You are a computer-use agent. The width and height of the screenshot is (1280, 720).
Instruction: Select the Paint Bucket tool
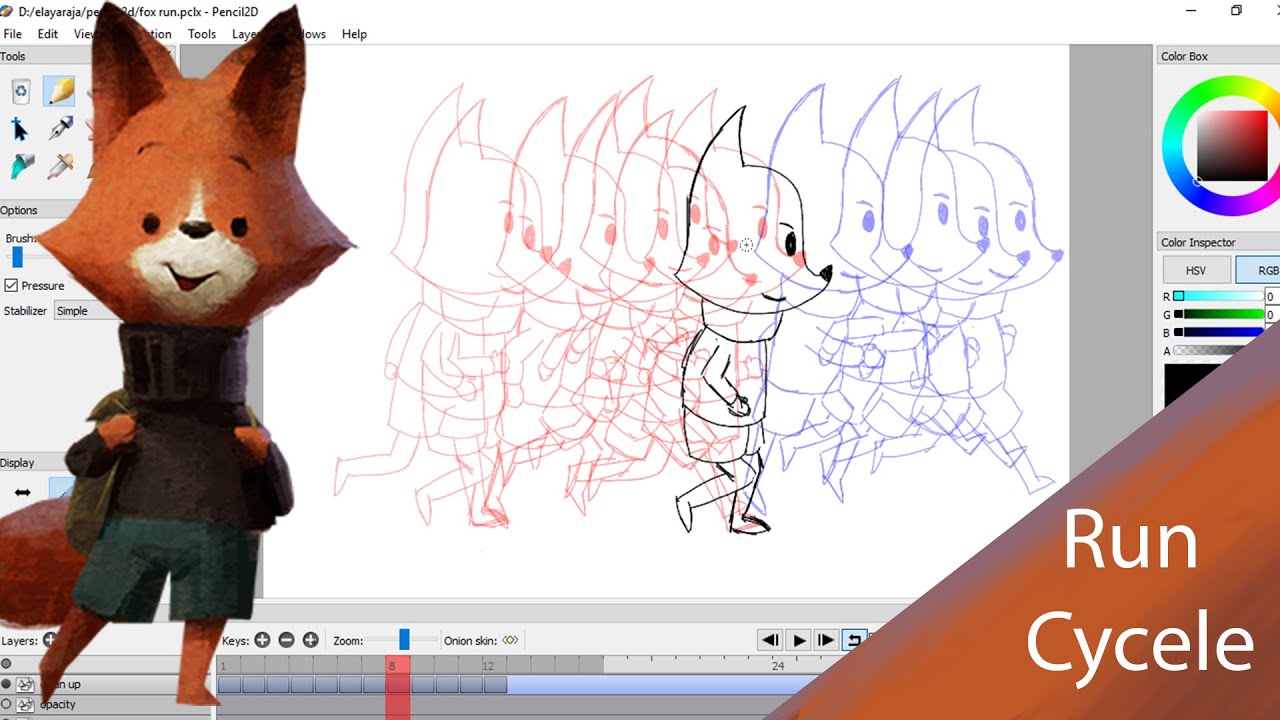click(21, 166)
